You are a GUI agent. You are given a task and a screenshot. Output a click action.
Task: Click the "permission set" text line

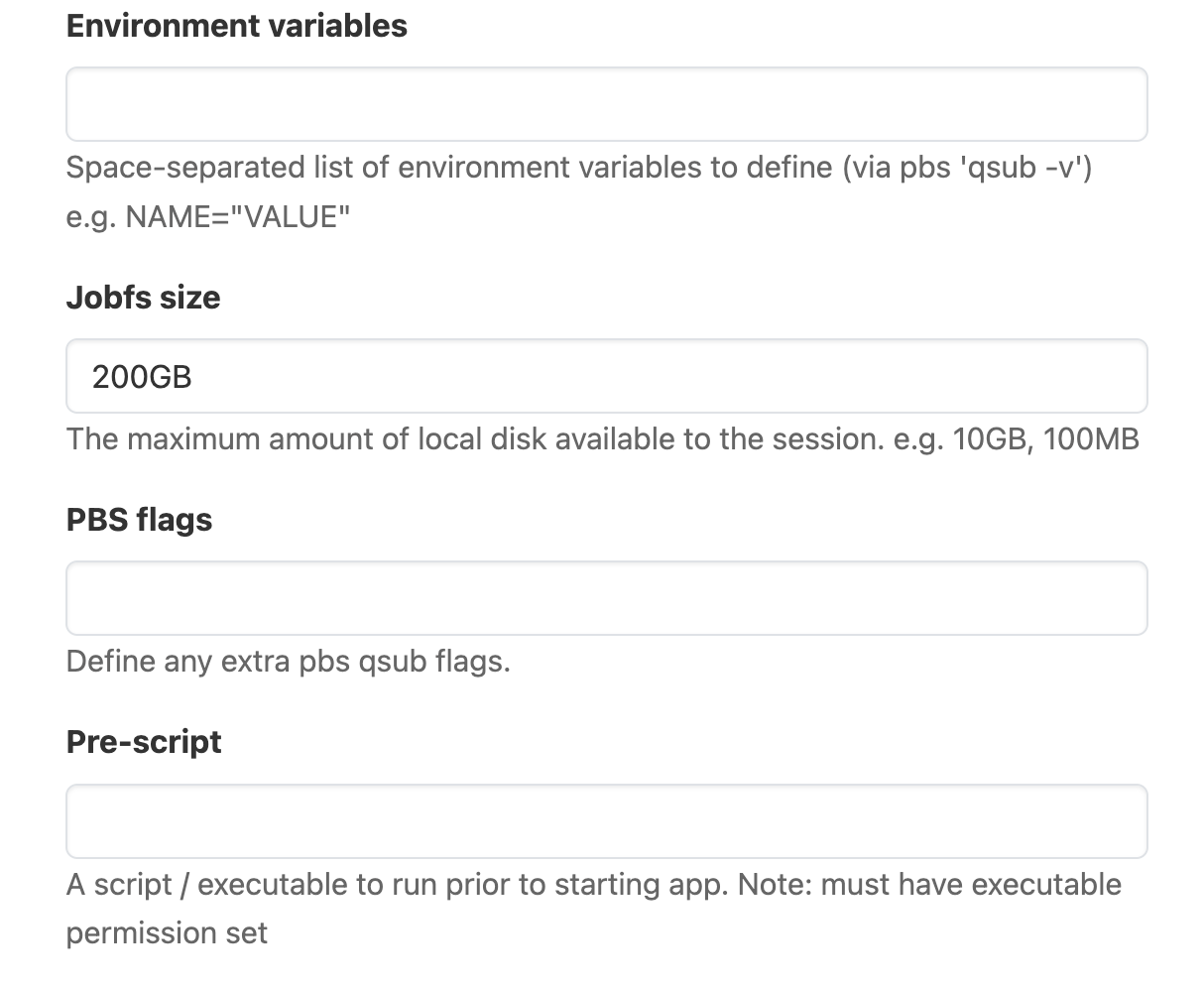click(x=167, y=932)
